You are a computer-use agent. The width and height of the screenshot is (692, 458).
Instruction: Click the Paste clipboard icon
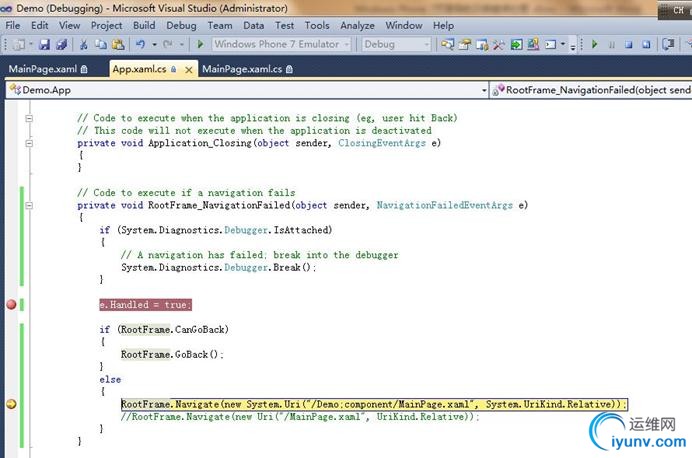click(x=117, y=44)
